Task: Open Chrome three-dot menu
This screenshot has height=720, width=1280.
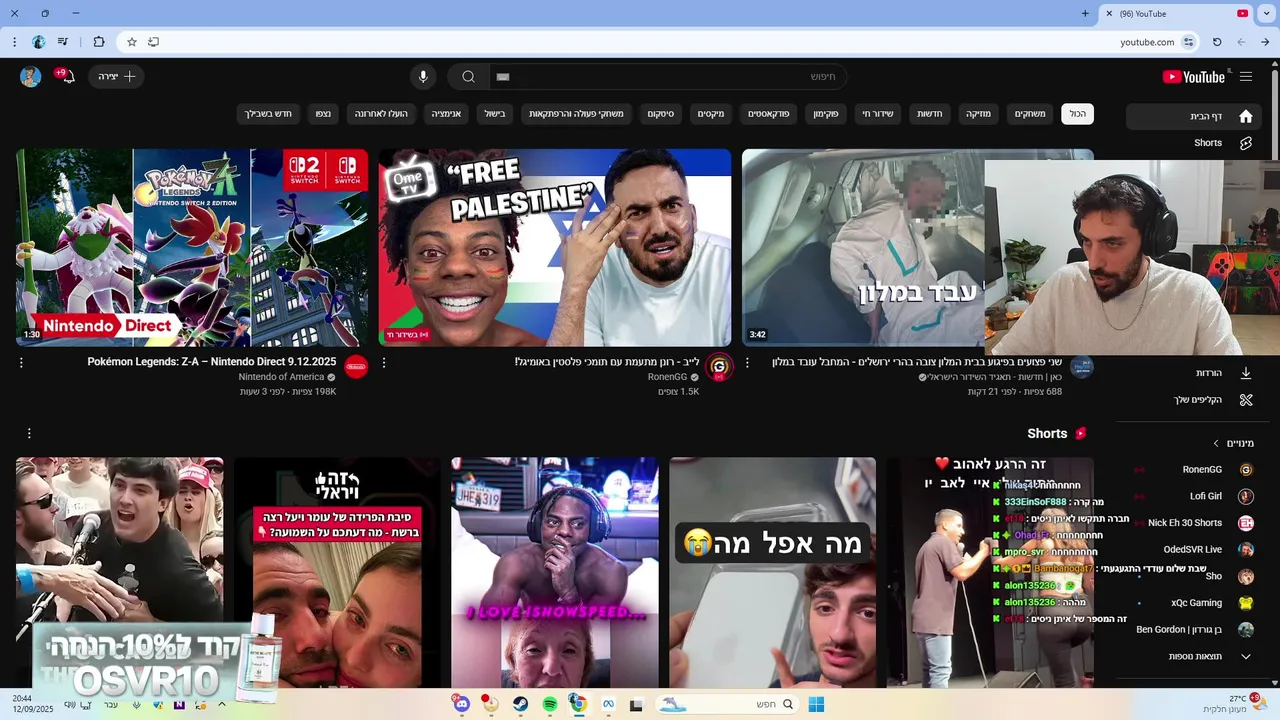Action: point(14,42)
